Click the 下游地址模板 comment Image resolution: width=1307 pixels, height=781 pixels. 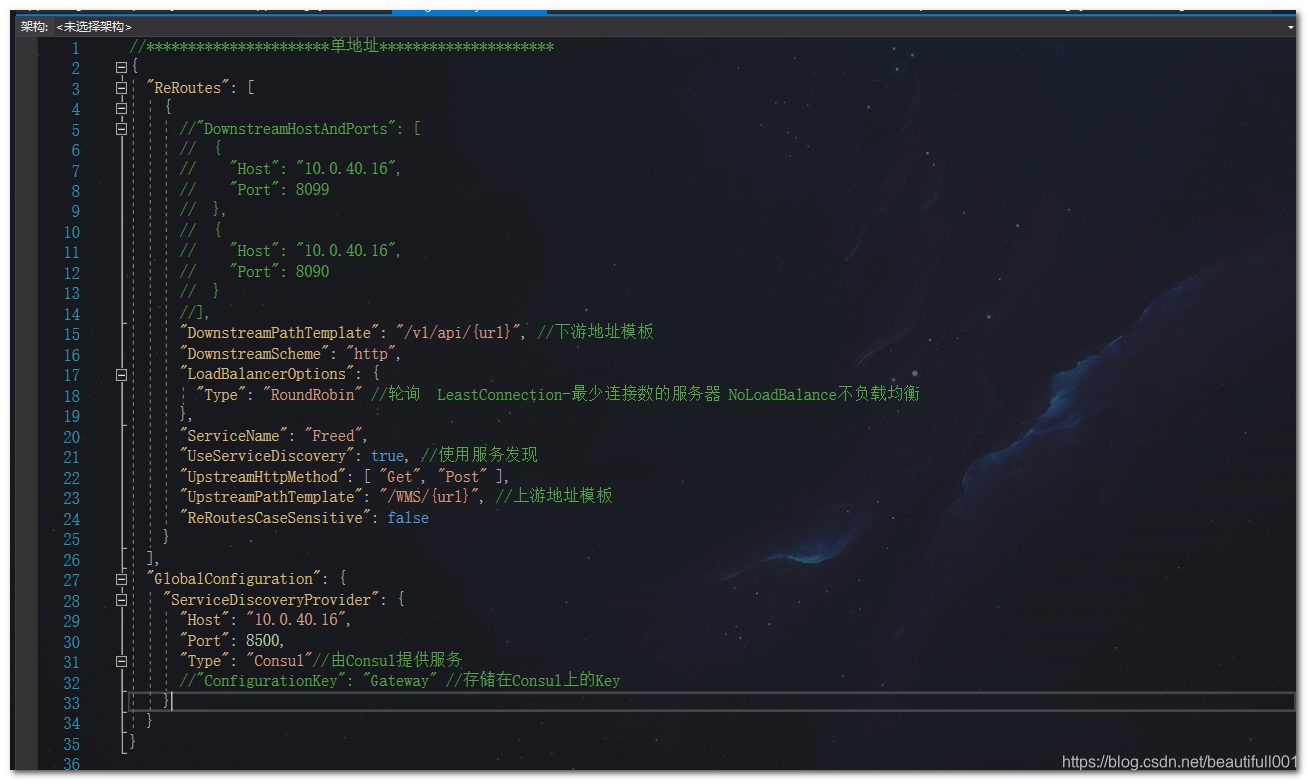(x=596, y=333)
